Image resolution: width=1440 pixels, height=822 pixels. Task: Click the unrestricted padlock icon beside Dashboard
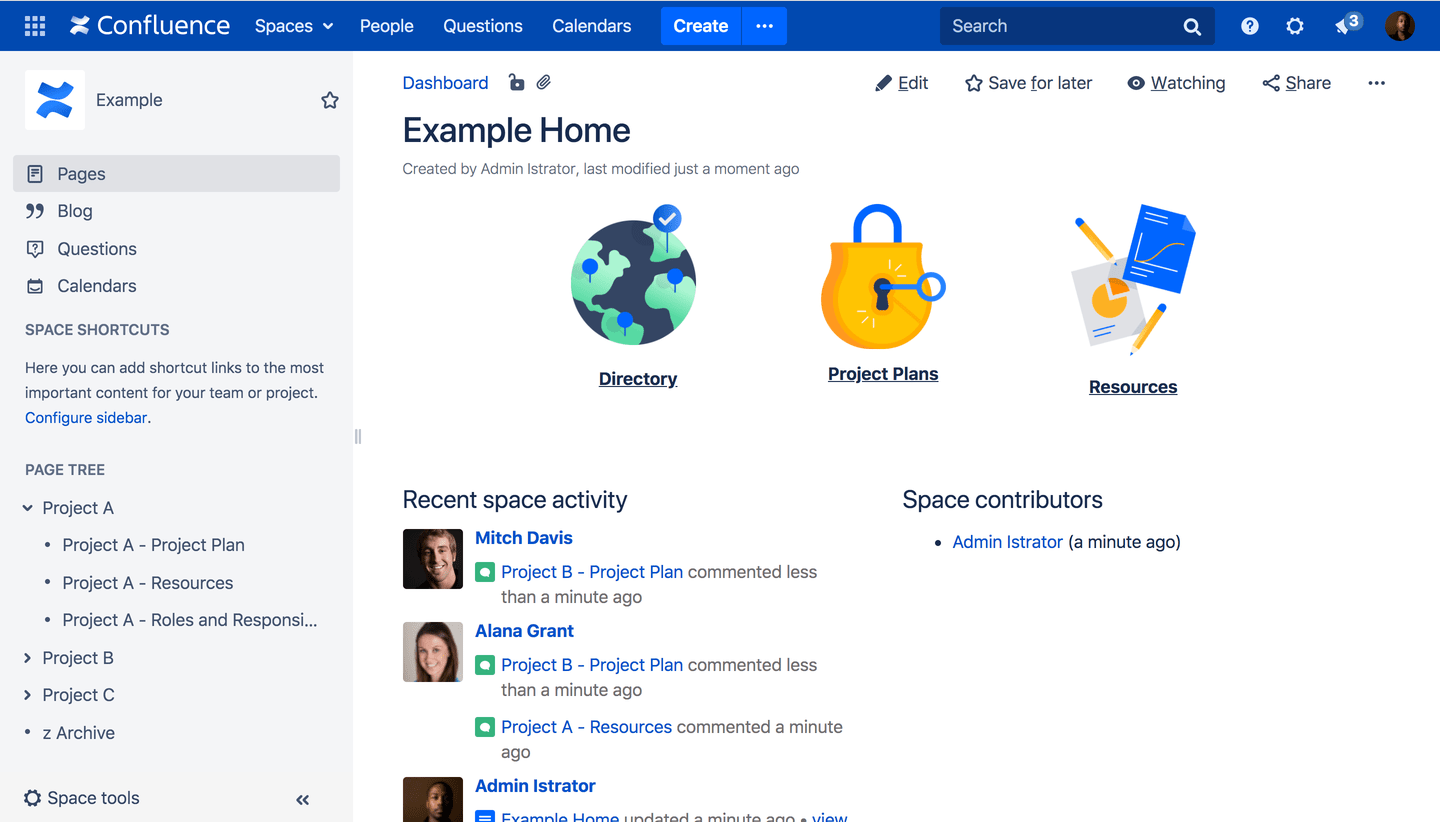click(516, 82)
